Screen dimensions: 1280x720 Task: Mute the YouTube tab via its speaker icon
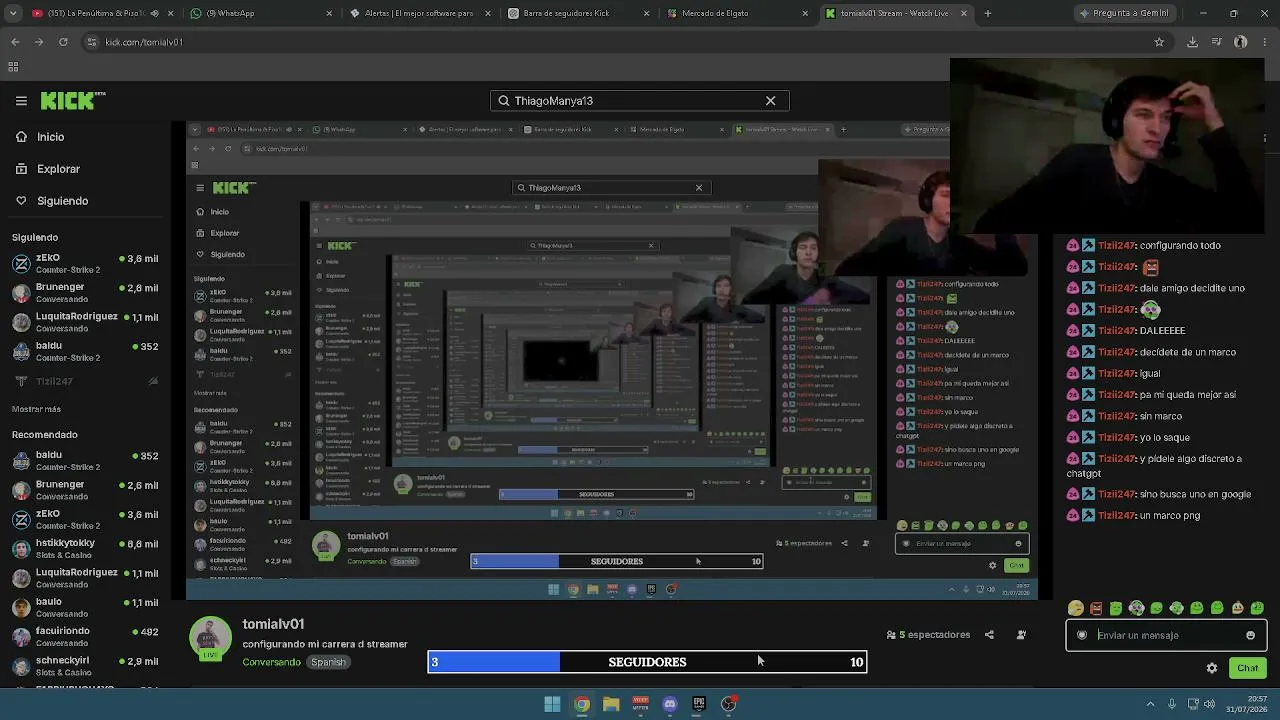154,14
